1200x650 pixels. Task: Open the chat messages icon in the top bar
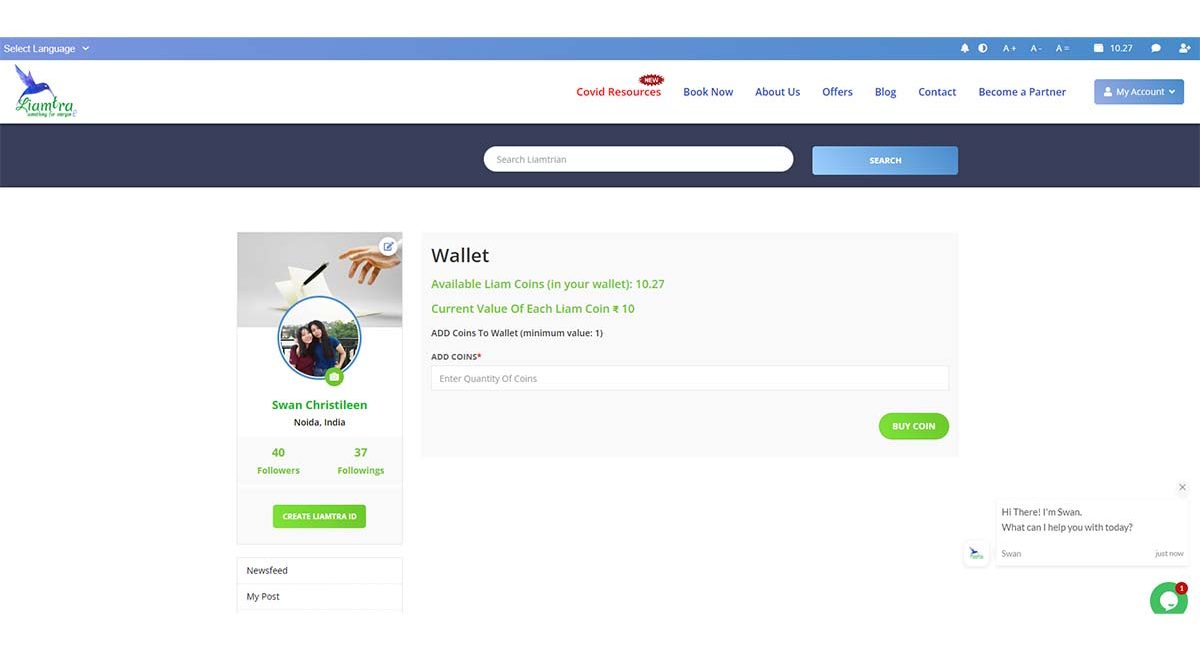1156,48
